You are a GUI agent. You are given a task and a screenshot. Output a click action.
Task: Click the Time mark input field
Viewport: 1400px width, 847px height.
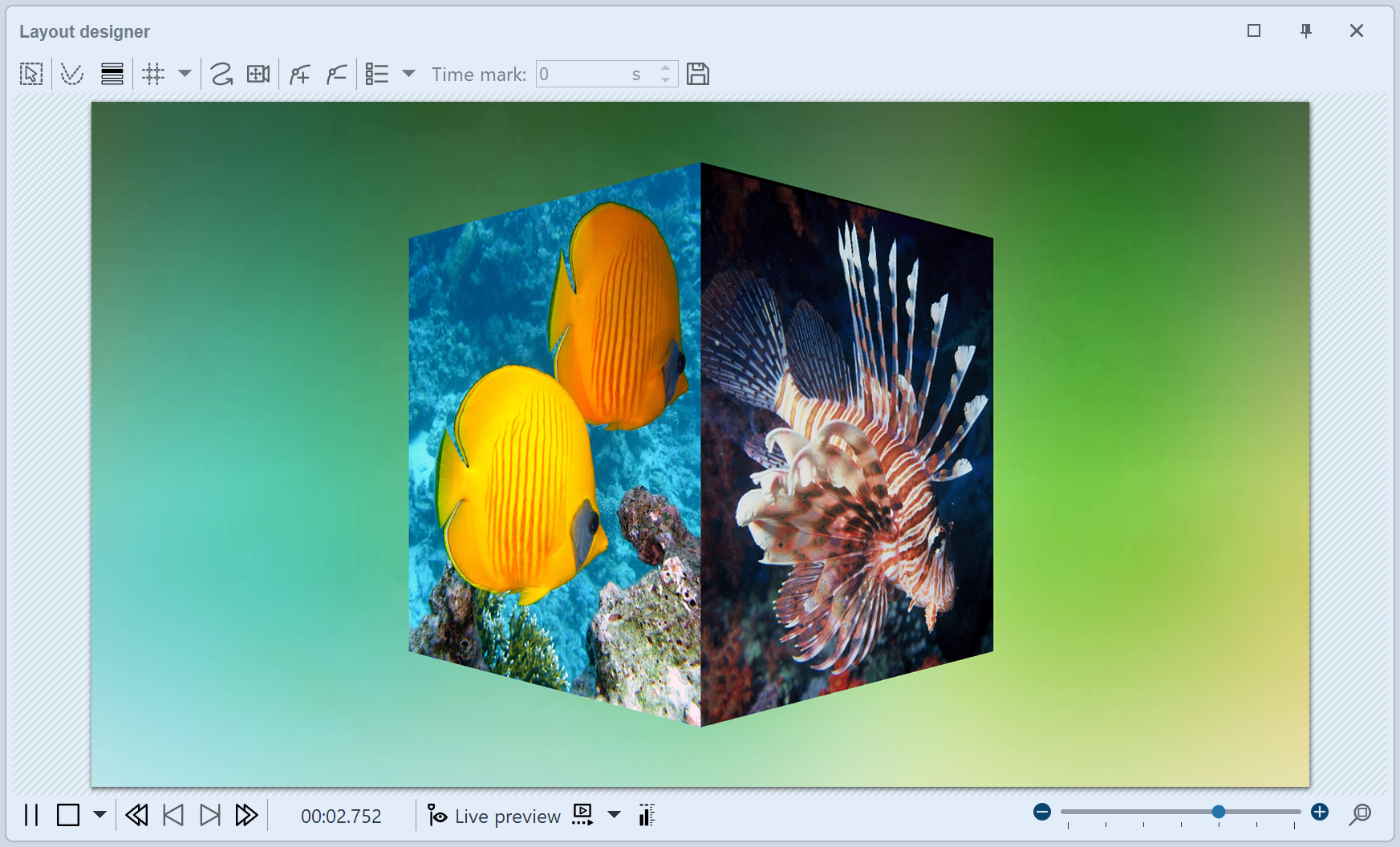click(594, 74)
